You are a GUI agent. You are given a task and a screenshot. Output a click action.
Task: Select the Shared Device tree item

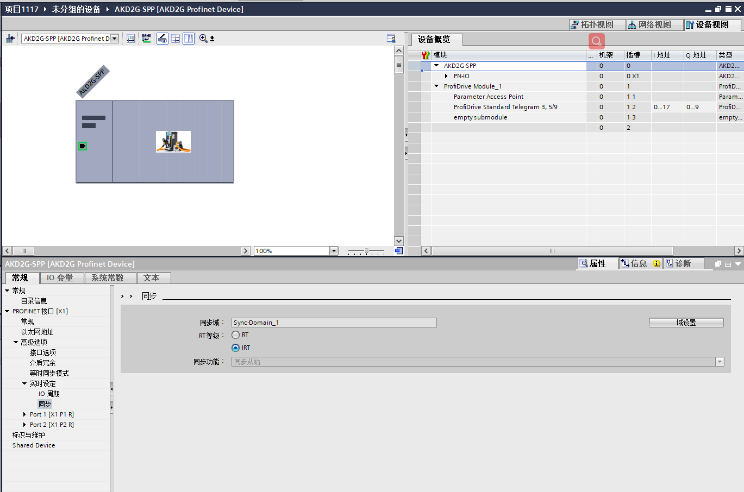point(34,446)
